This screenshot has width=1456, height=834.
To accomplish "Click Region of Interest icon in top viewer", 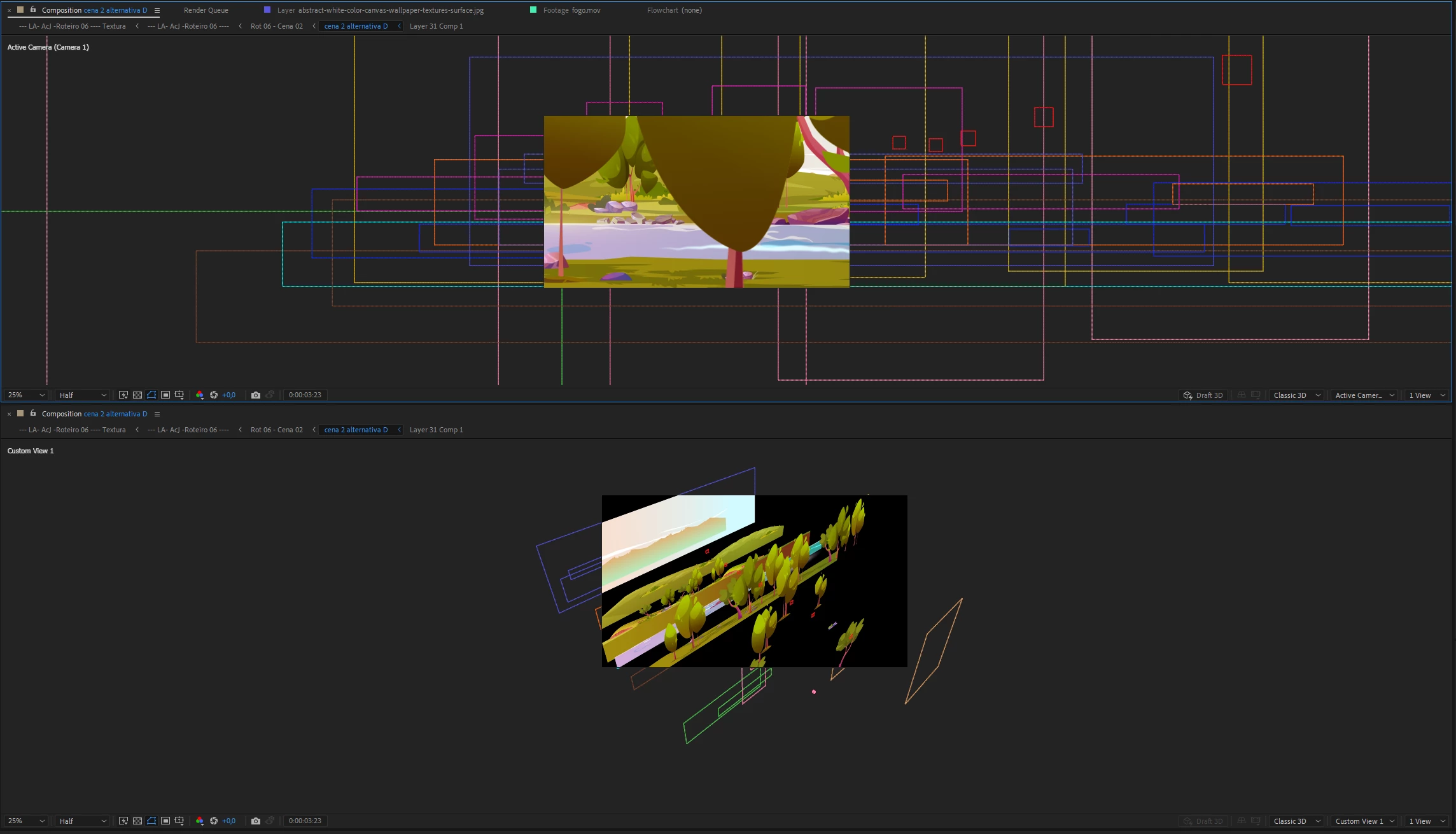I will 165,395.
